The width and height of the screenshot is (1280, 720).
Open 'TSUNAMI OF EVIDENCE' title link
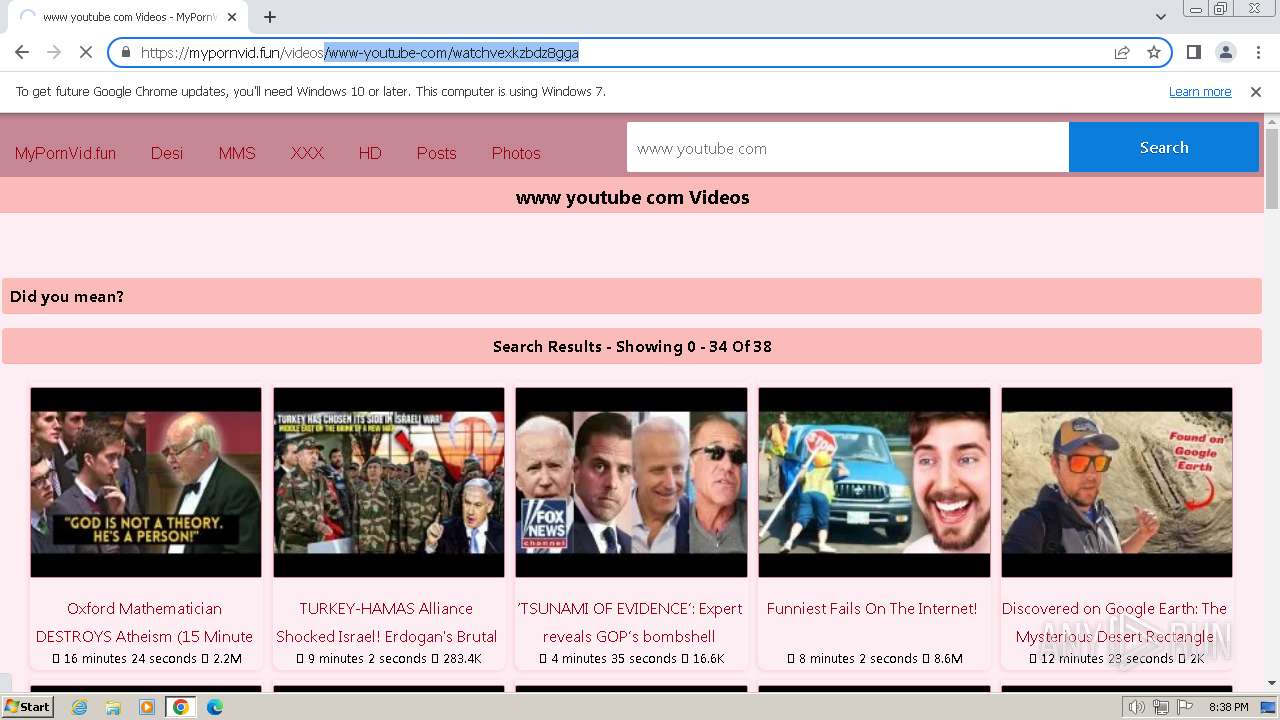pos(630,622)
